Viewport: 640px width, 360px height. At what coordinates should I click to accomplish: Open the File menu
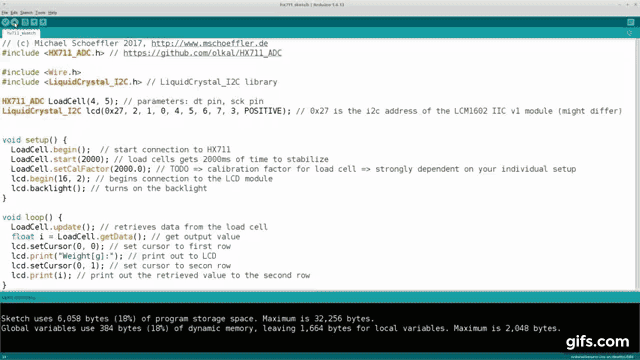point(5,13)
